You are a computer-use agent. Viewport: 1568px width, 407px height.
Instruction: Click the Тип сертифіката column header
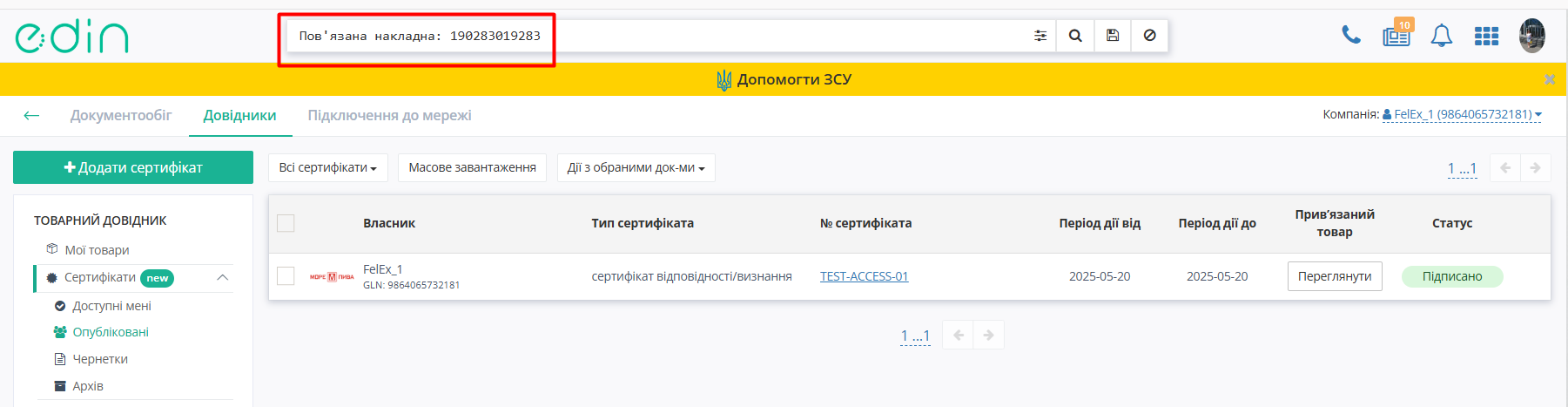643,223
